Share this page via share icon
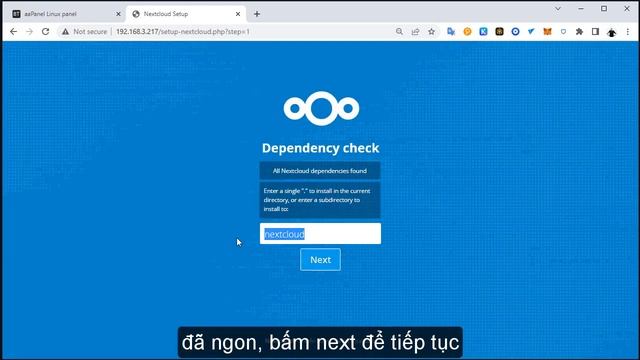 pyautogui.click(x=415, y=31)
